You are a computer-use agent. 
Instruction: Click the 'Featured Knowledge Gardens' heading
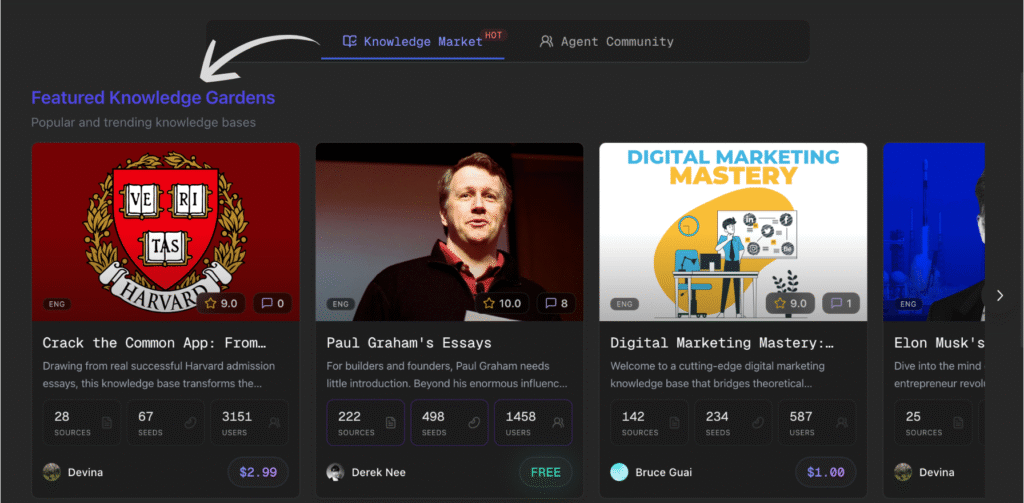[153, 98]
